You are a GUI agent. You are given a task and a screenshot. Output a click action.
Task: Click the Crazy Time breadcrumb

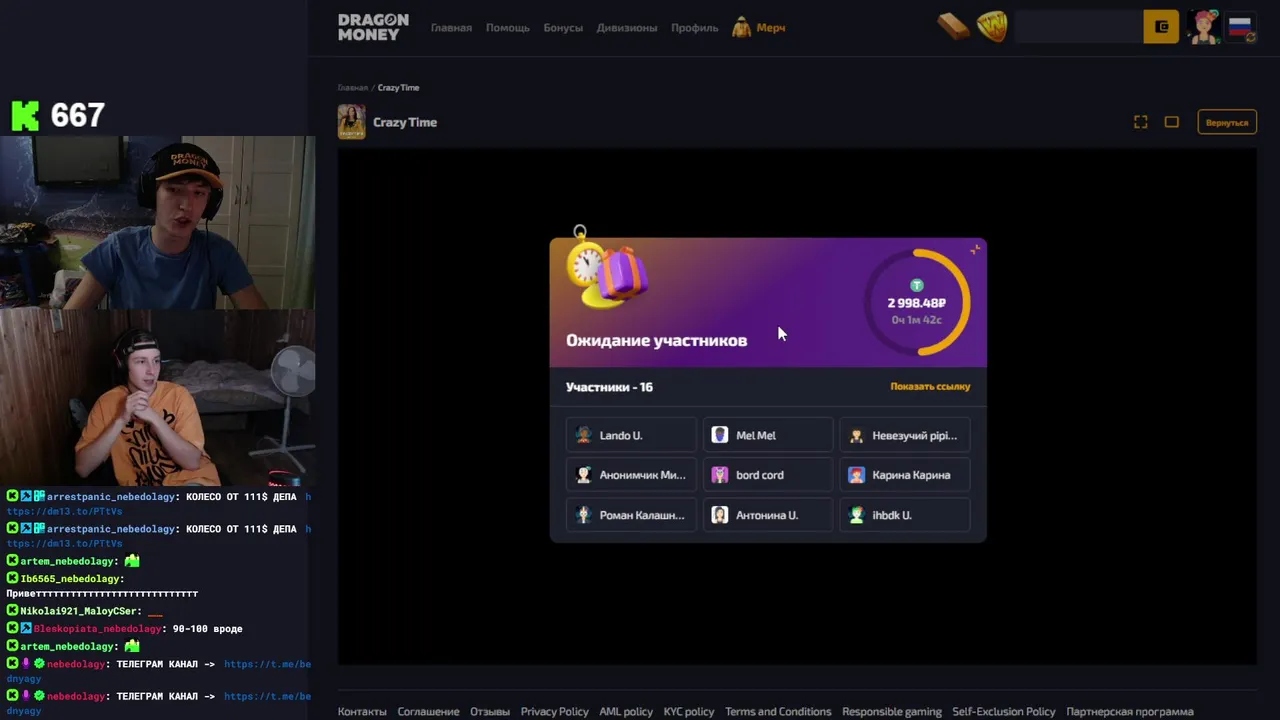pyautogui.click(x=398, y=88)
